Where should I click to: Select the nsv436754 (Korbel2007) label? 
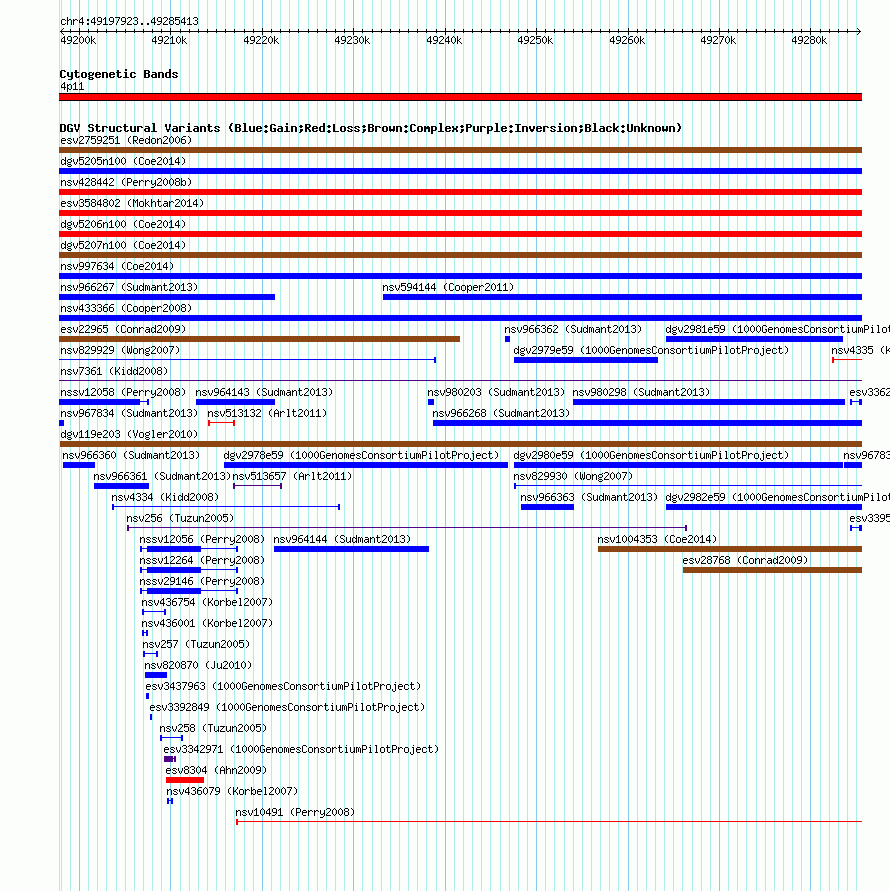click(207, 602)
